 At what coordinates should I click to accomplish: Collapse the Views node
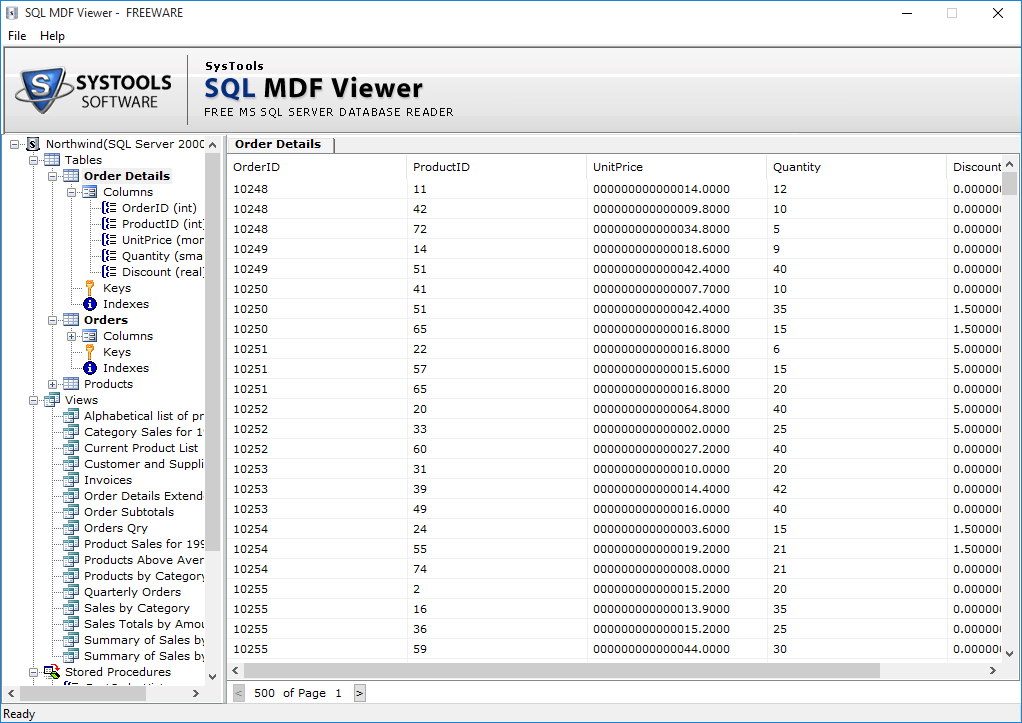click(x=33, y=400)
